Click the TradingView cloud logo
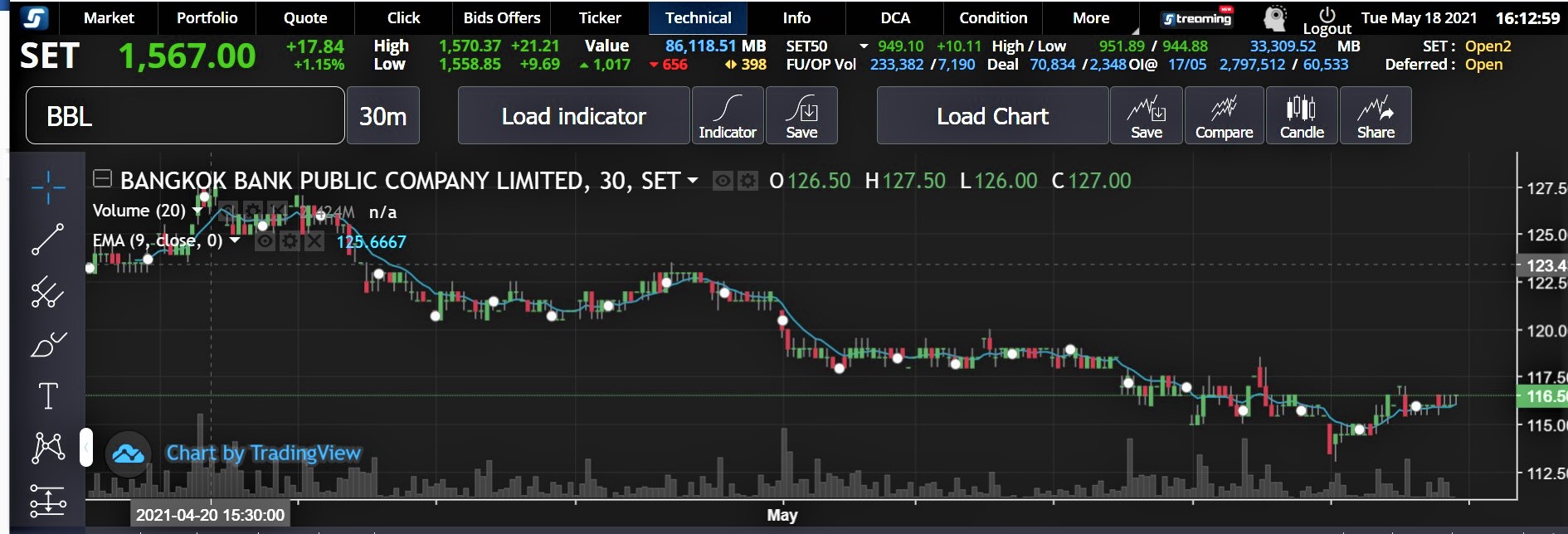Screen dimensions: 1568x534 point(128,454)
